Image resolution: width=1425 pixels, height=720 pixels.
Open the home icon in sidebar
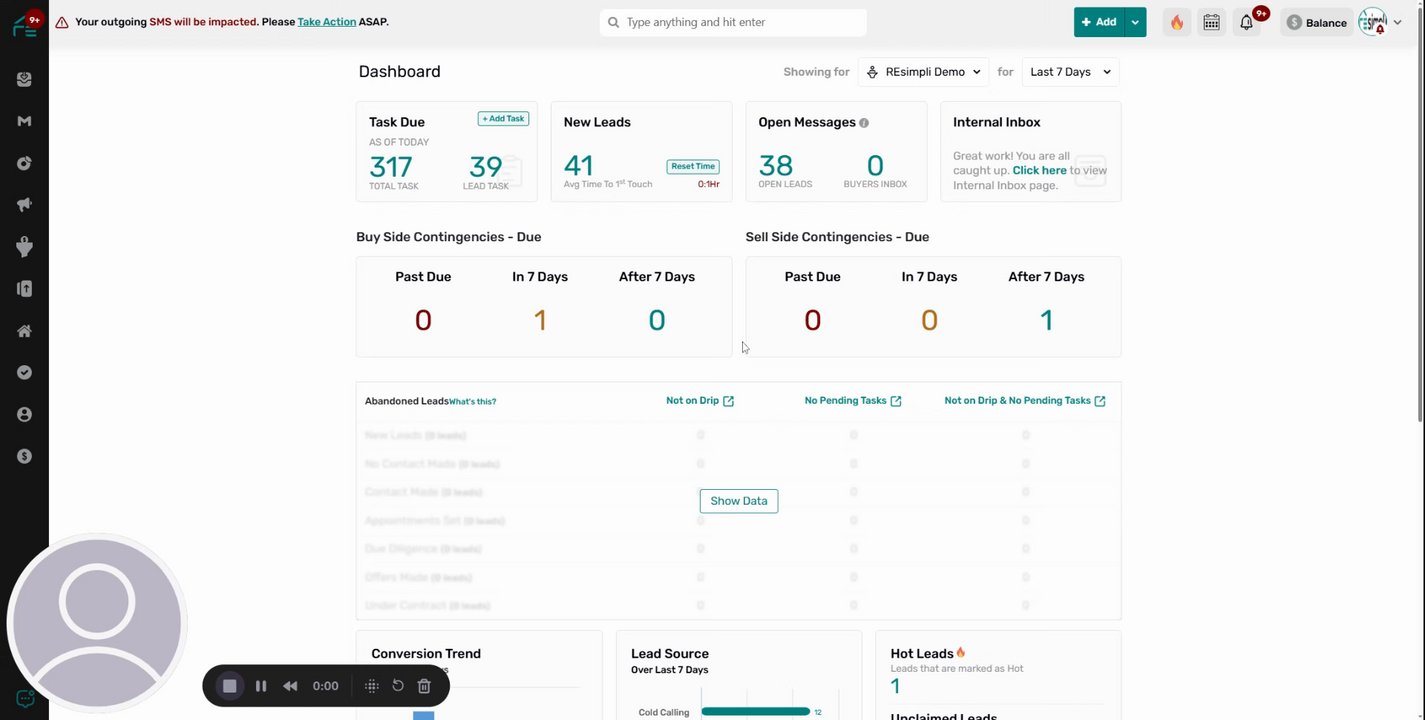click(24, 331)
